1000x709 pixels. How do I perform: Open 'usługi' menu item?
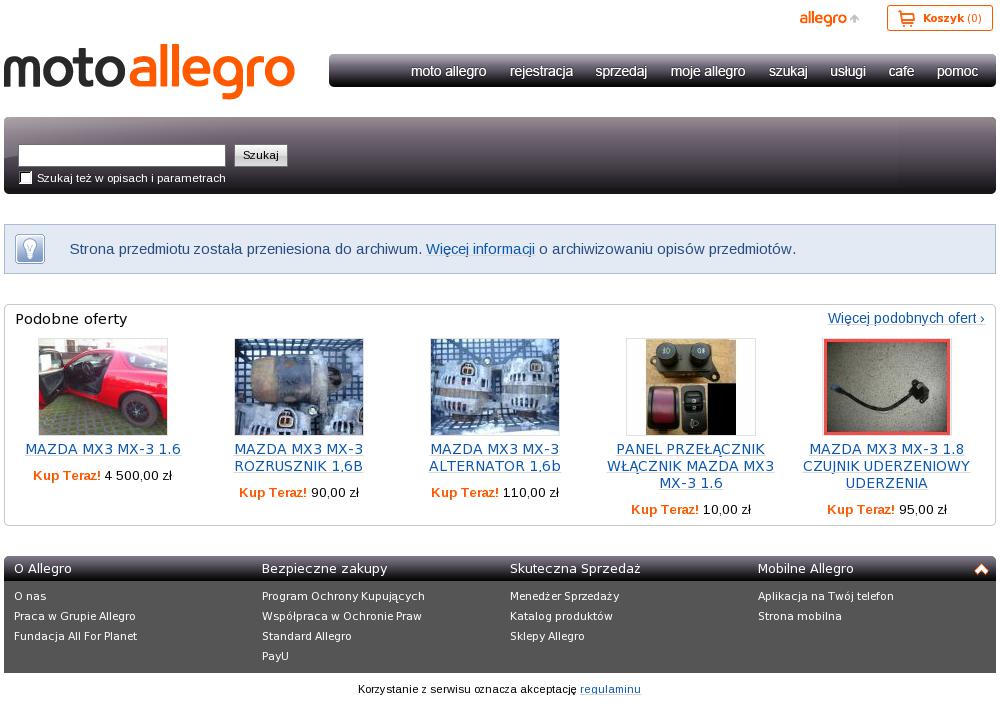tap(848, 71)
